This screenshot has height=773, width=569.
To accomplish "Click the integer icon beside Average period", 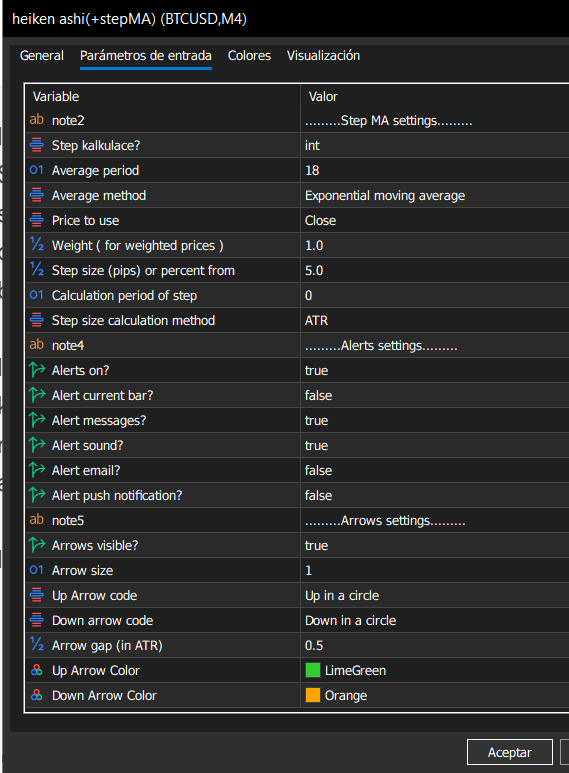I will pos(36,170).
